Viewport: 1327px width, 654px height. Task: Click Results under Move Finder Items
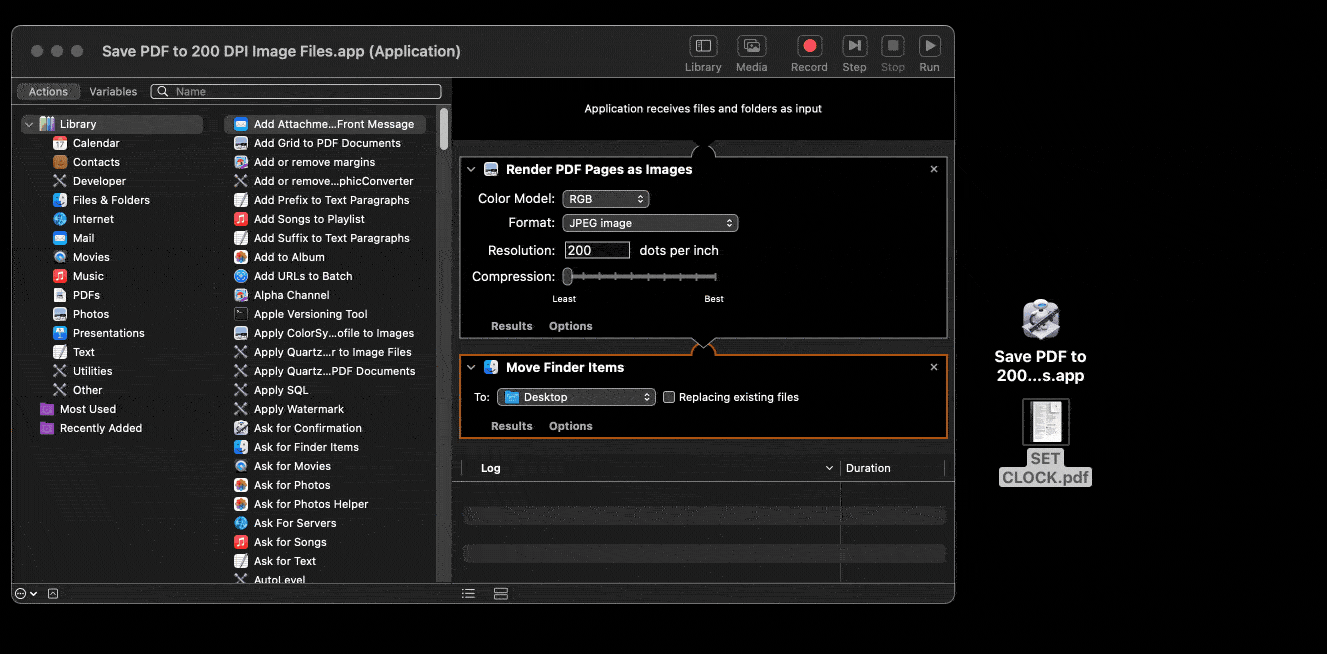pos(511,426)
